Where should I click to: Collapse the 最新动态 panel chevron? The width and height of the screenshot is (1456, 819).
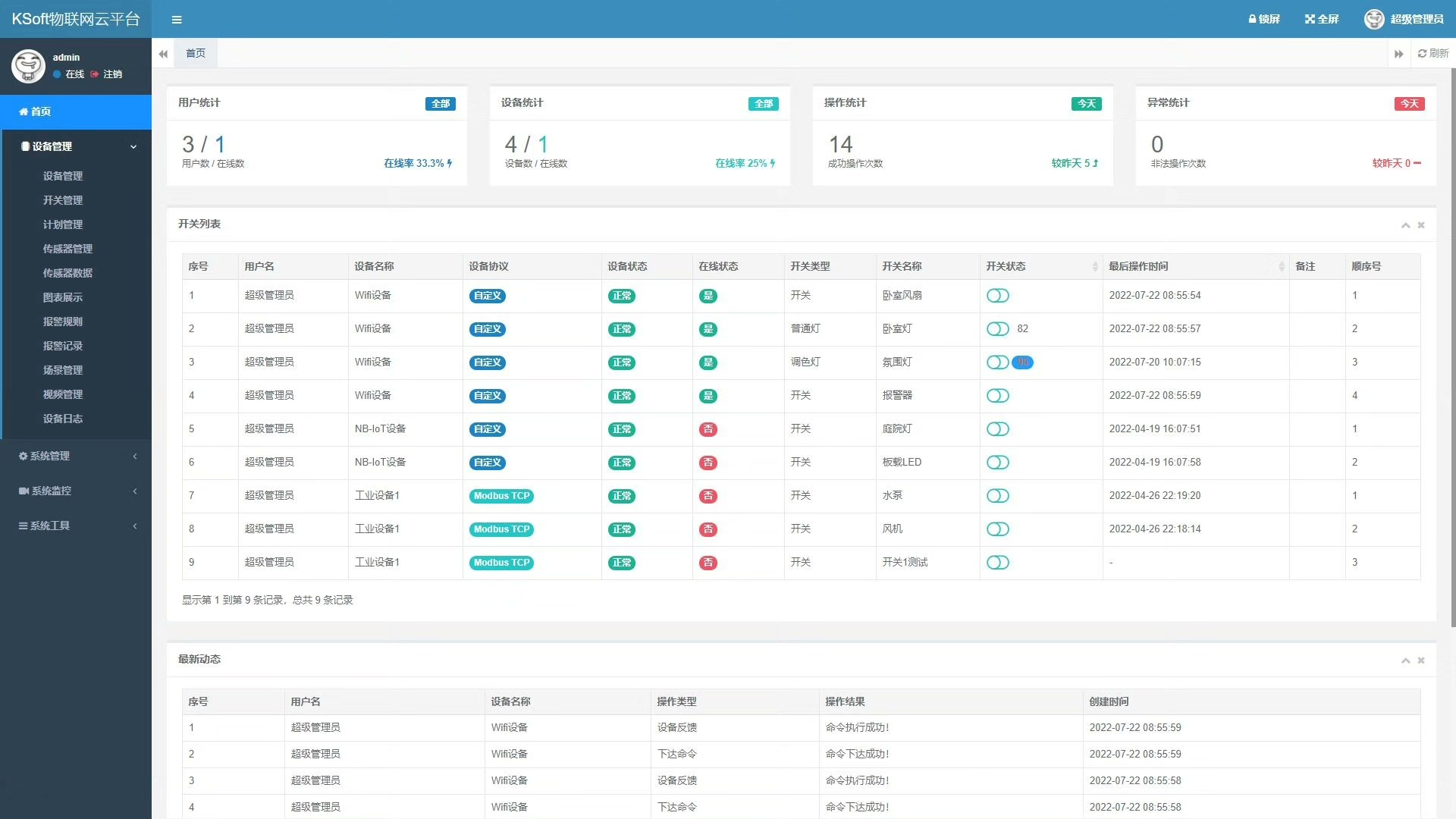[x=1405, y=661]
